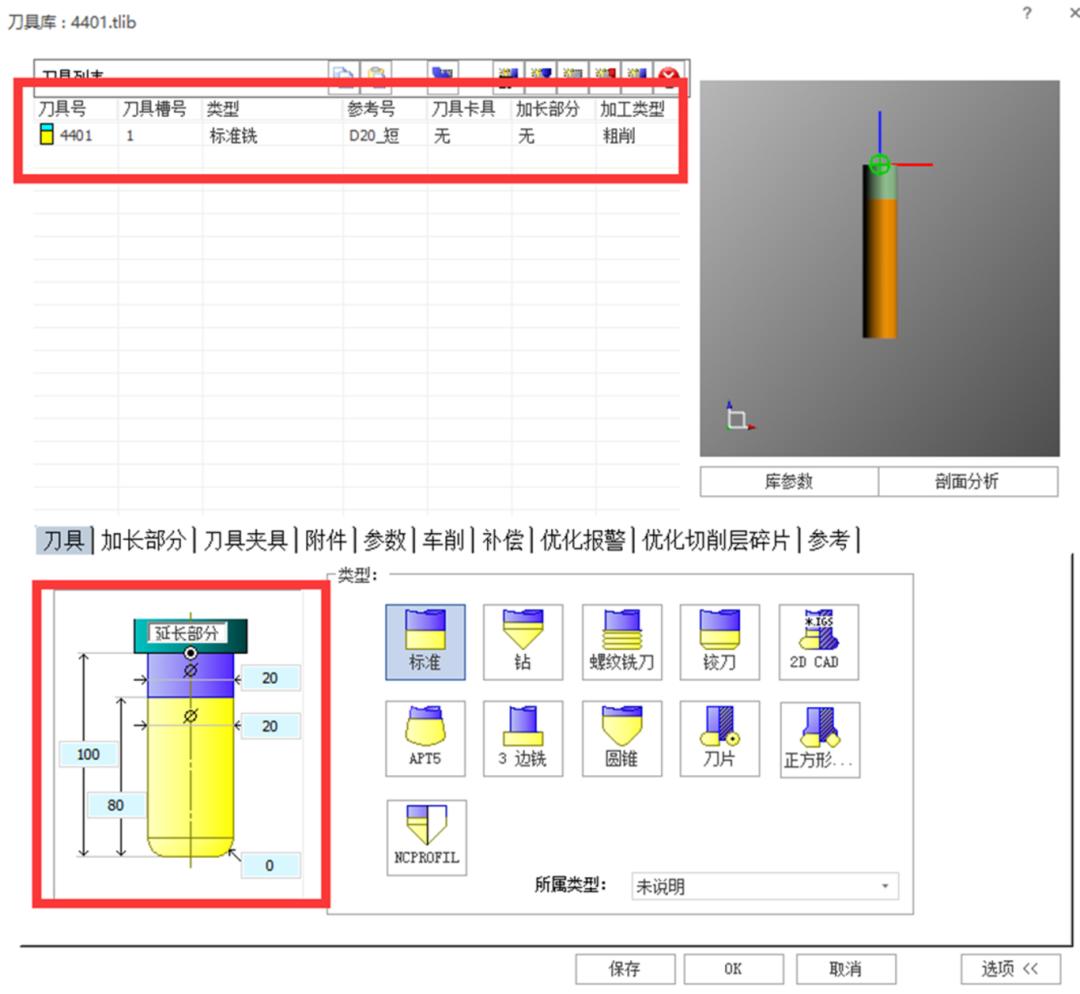This screenshot has height=994, width=1080.
Task: Click the 加工类型 column header
Action: point(632,109)
